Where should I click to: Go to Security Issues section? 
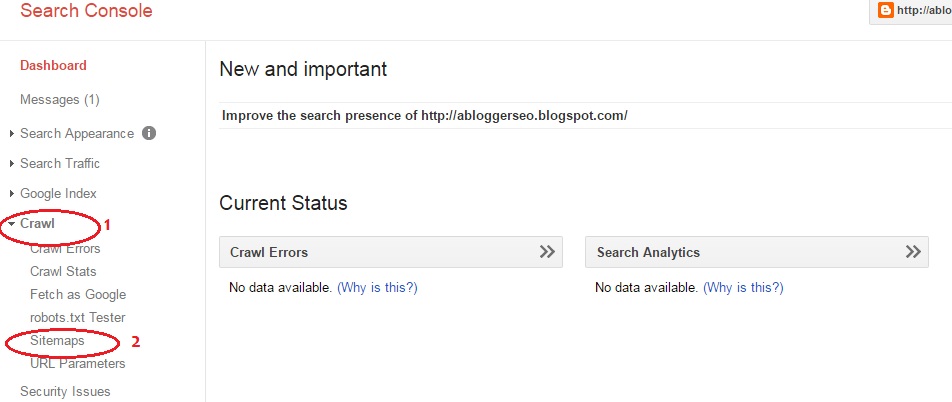click(65, 391)
